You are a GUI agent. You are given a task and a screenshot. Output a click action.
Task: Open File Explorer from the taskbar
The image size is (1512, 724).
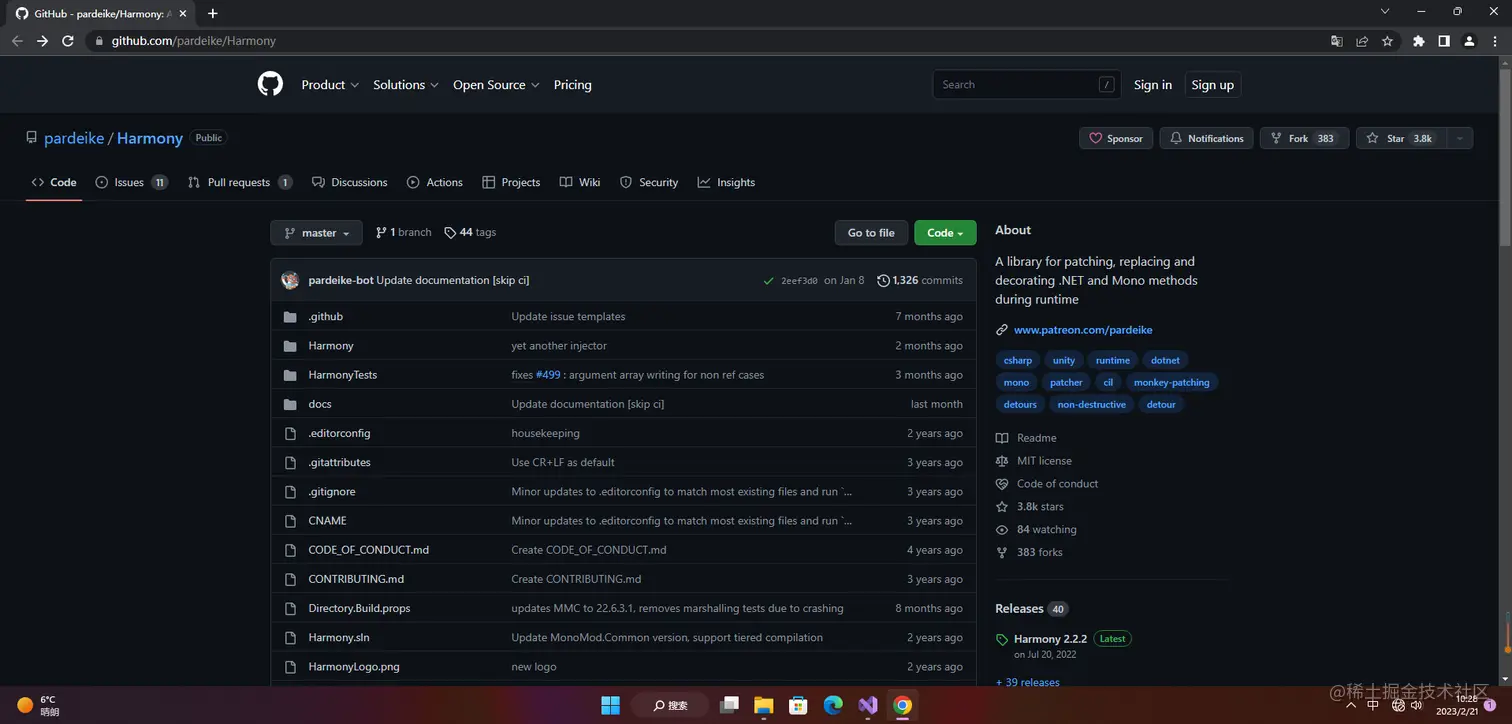[x=763, y=705]
